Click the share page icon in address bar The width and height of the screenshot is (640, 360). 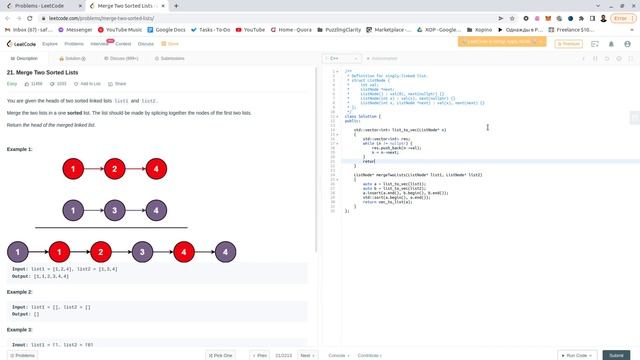coord(500,18)
